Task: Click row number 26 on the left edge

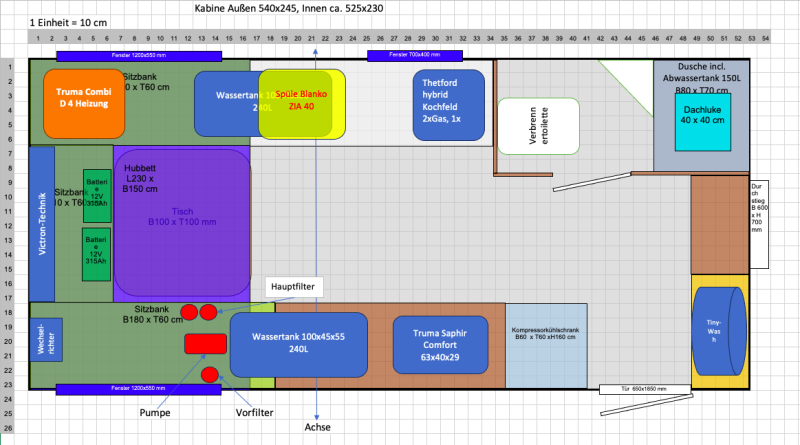Action: tap(8, 428)
